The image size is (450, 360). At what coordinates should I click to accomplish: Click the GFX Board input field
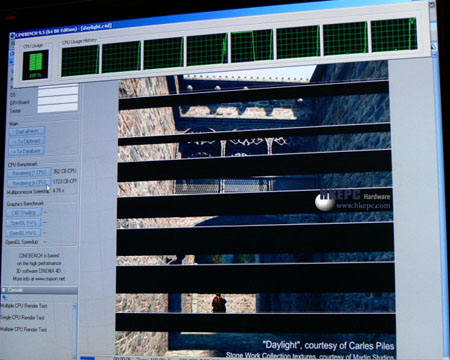coord(58,100)
